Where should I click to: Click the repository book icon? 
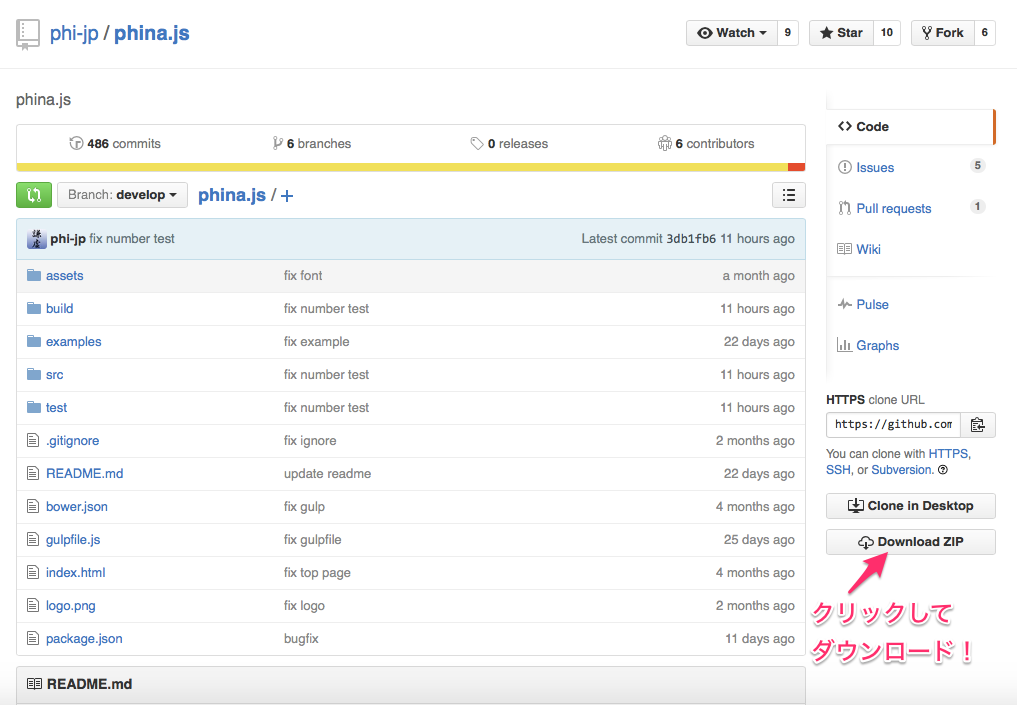[x=27, y=33]
